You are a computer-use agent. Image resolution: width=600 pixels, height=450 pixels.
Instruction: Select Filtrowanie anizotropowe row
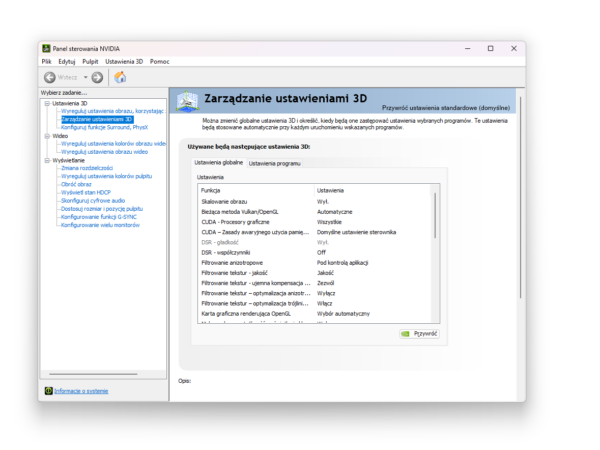[314, 263]
